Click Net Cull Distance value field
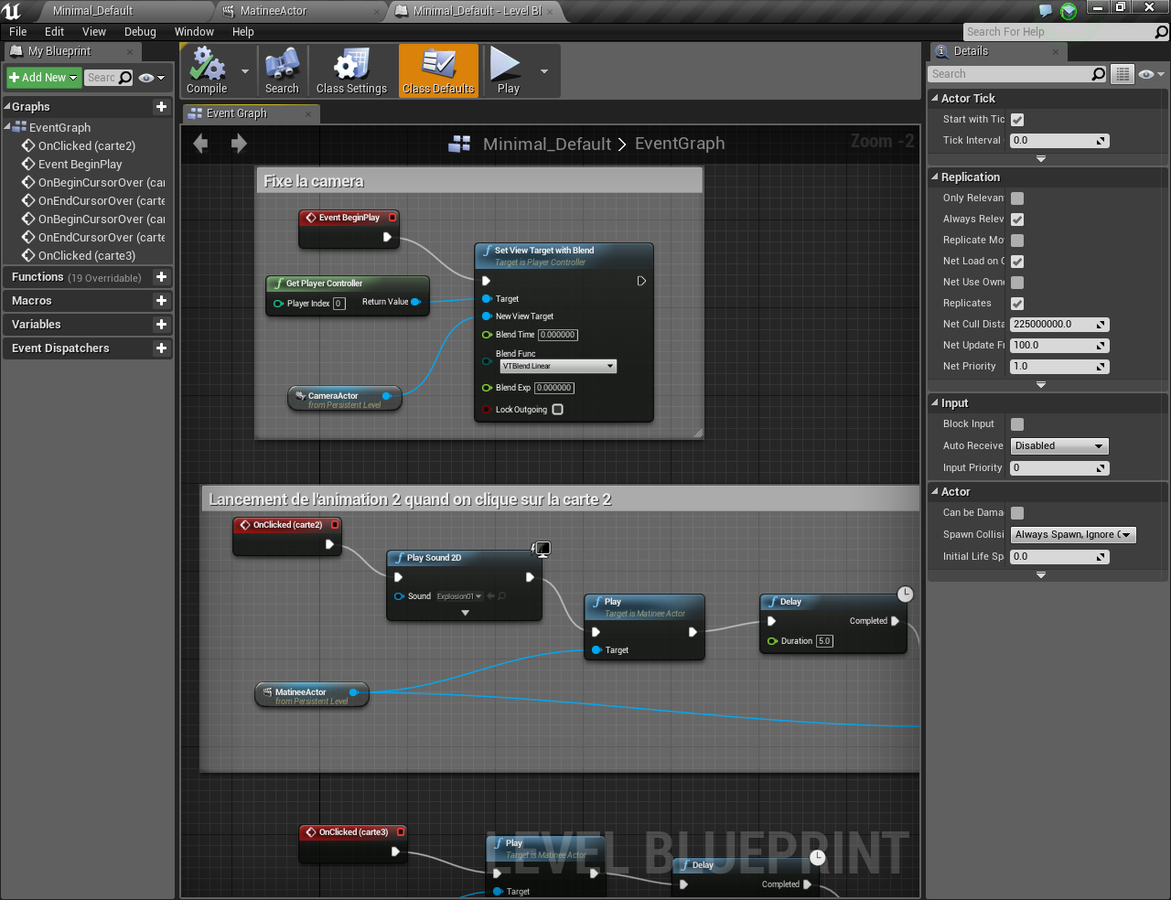The image size is (1171, 900). (x=1059, y=324)
